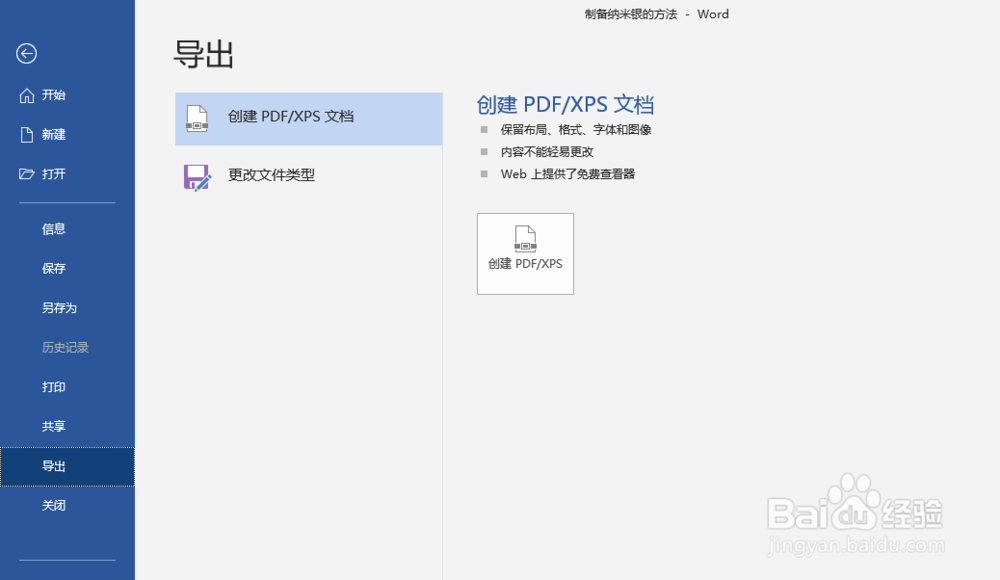The image size is (1000, 580).
Task: Click the purple floppy disk icon for 更改文件类型
Action: pyautogui.click(x=196, y=176)
